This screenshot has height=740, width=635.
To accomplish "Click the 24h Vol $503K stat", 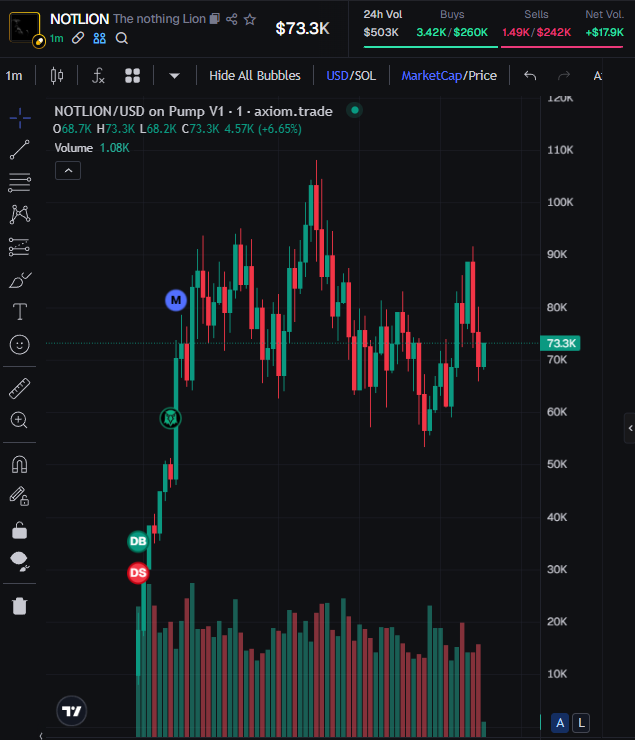I will coord(383,24).
